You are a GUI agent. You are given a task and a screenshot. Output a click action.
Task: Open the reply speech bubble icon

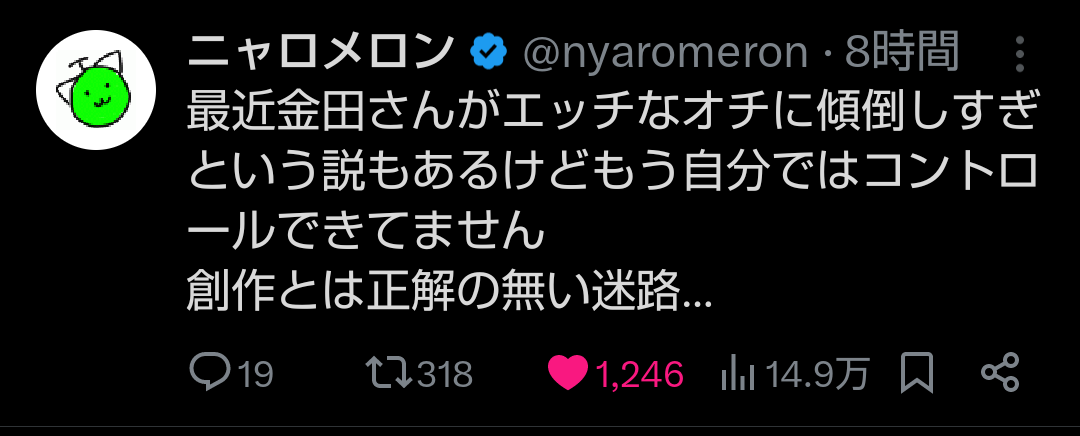(209, 374)
